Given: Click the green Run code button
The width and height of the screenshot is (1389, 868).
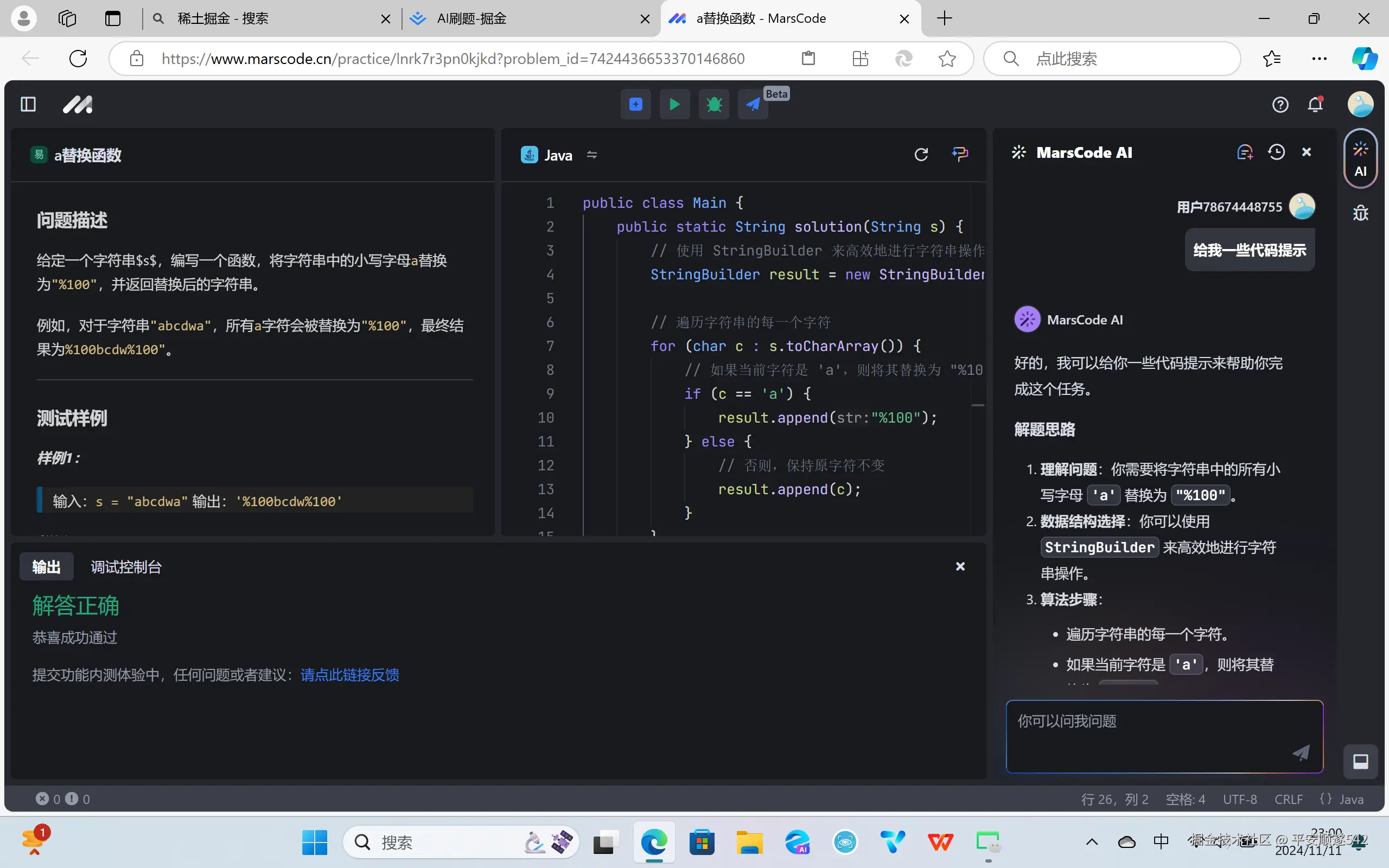Looking at the screenshot, I should click(674, 105).
